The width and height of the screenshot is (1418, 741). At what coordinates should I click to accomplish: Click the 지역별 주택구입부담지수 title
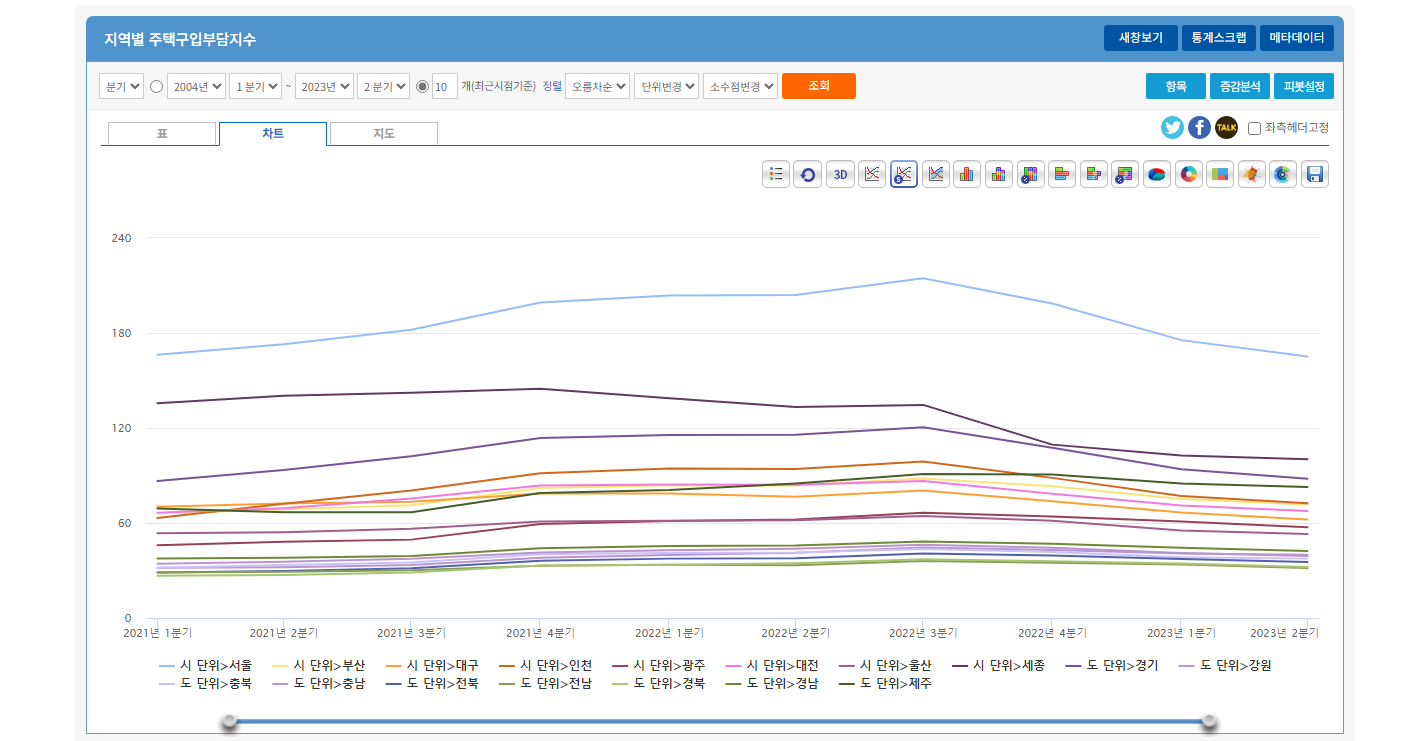tap(180, 40)
